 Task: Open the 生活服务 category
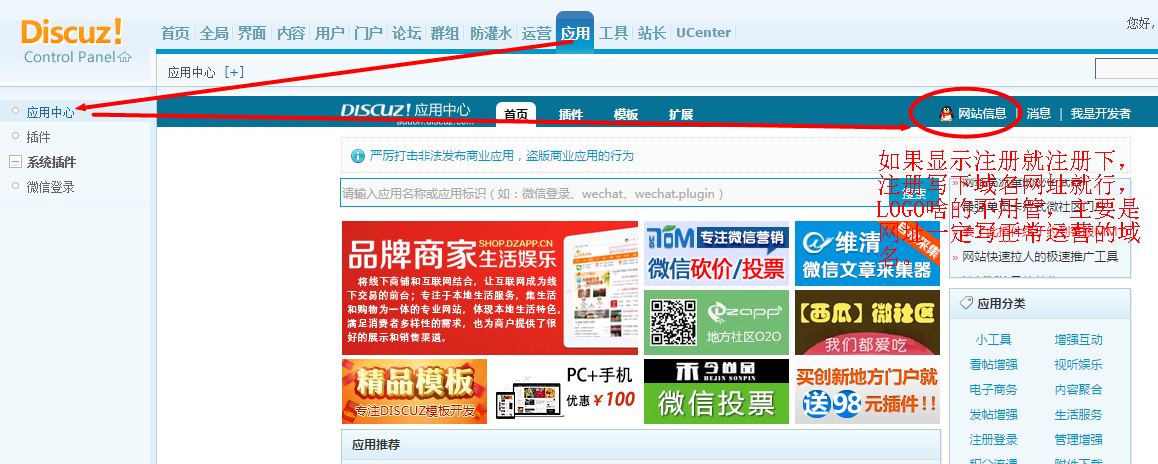click(x=1078, y=414)
